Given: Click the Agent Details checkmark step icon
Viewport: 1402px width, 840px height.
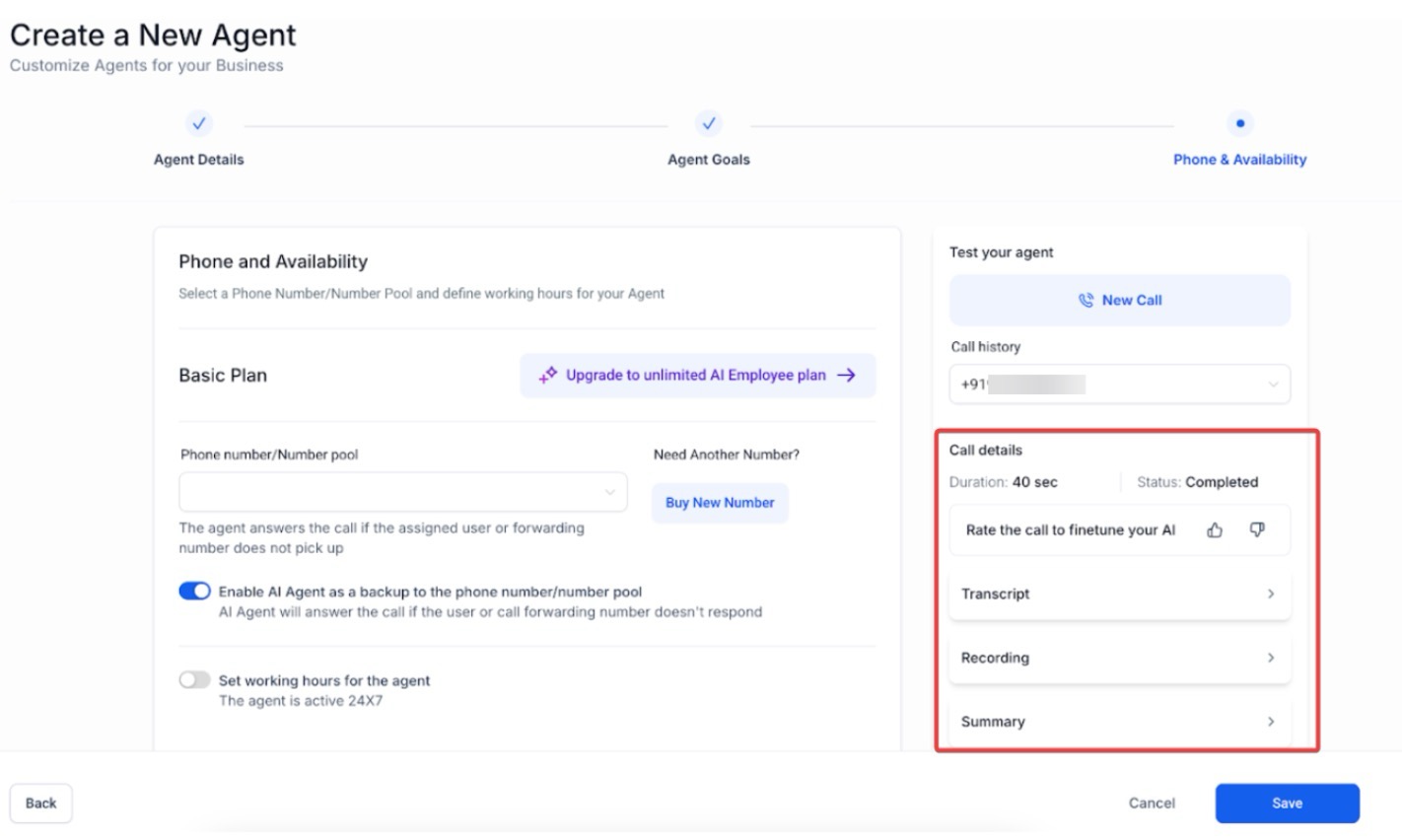Looking at the screenshot, I should [199, 123].
